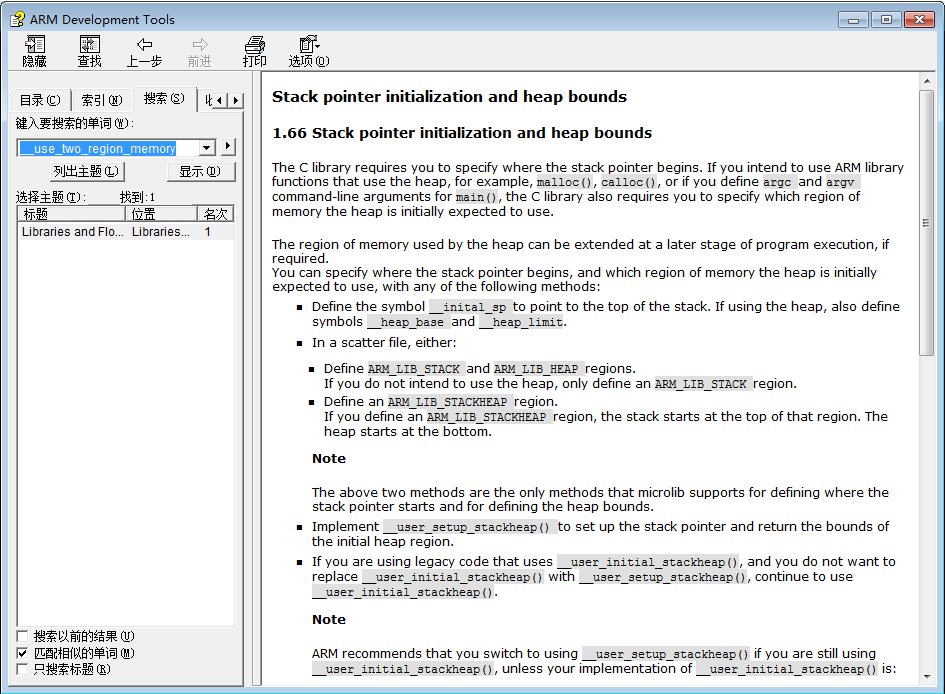The image size is (945, 694).
Task: Click the Print (打印) toolbar icon
Action: point(254,51)
